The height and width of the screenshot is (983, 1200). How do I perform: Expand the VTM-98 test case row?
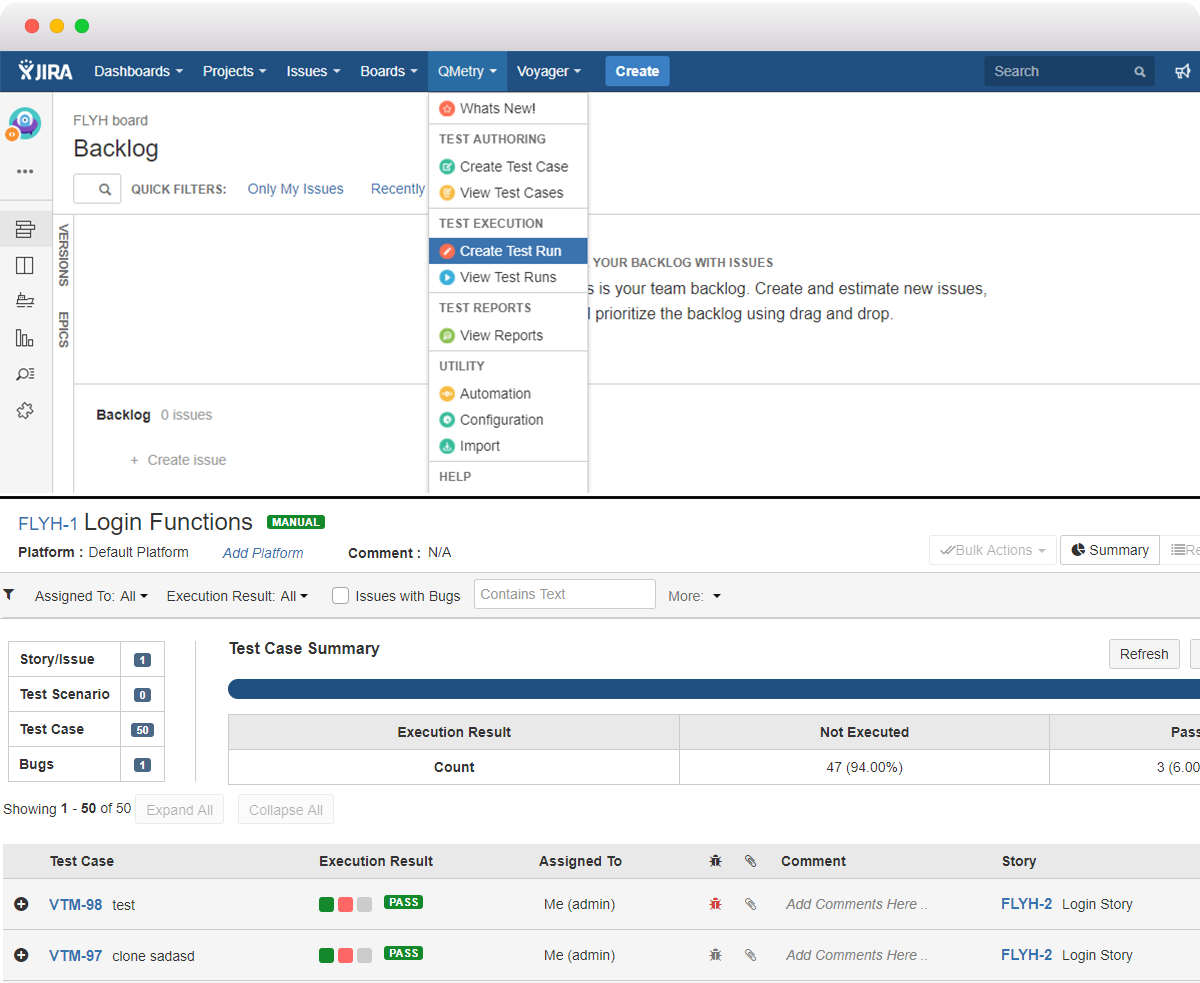click(21, 904)
